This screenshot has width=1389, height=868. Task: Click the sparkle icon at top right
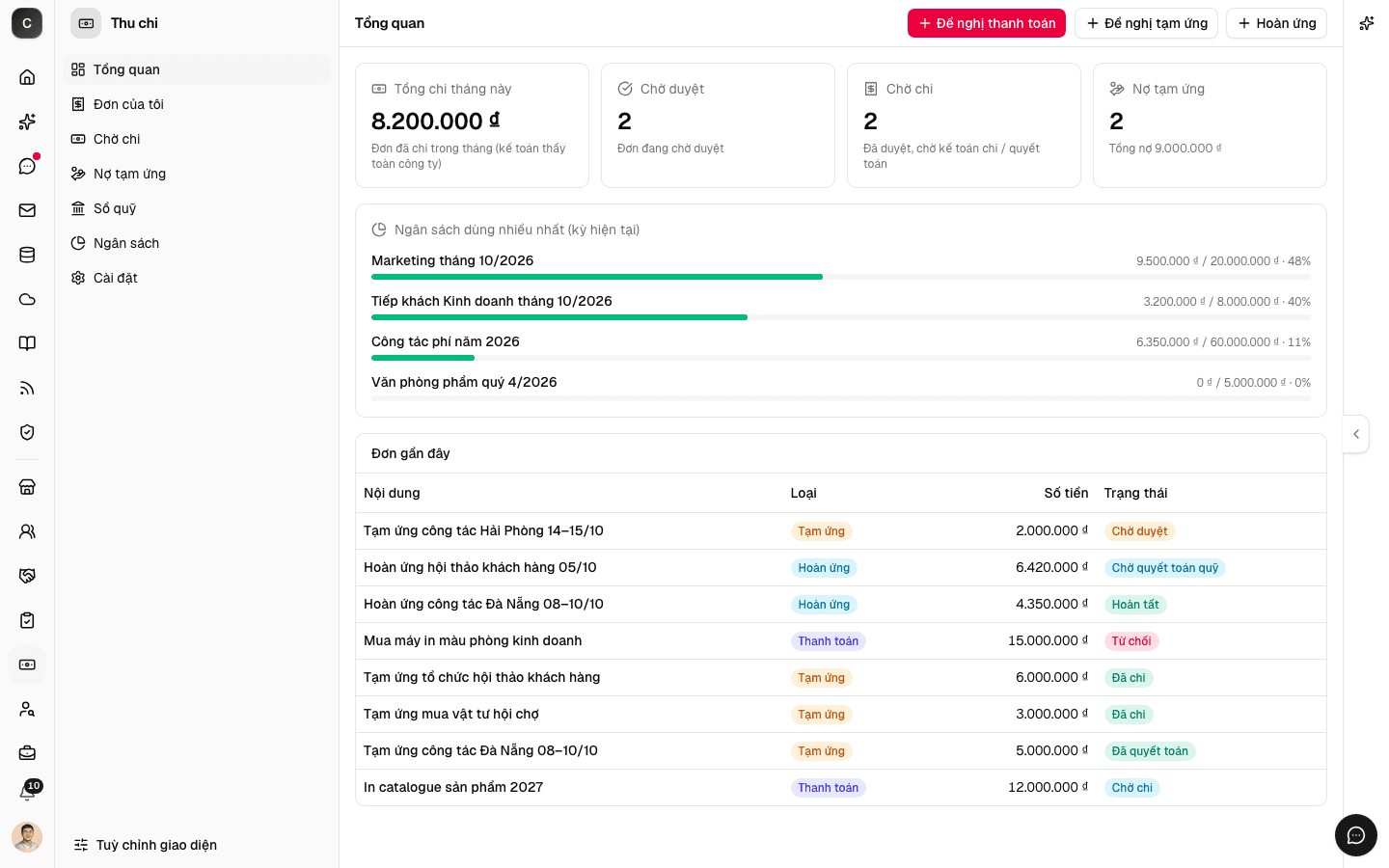[x=1366, y=23]
